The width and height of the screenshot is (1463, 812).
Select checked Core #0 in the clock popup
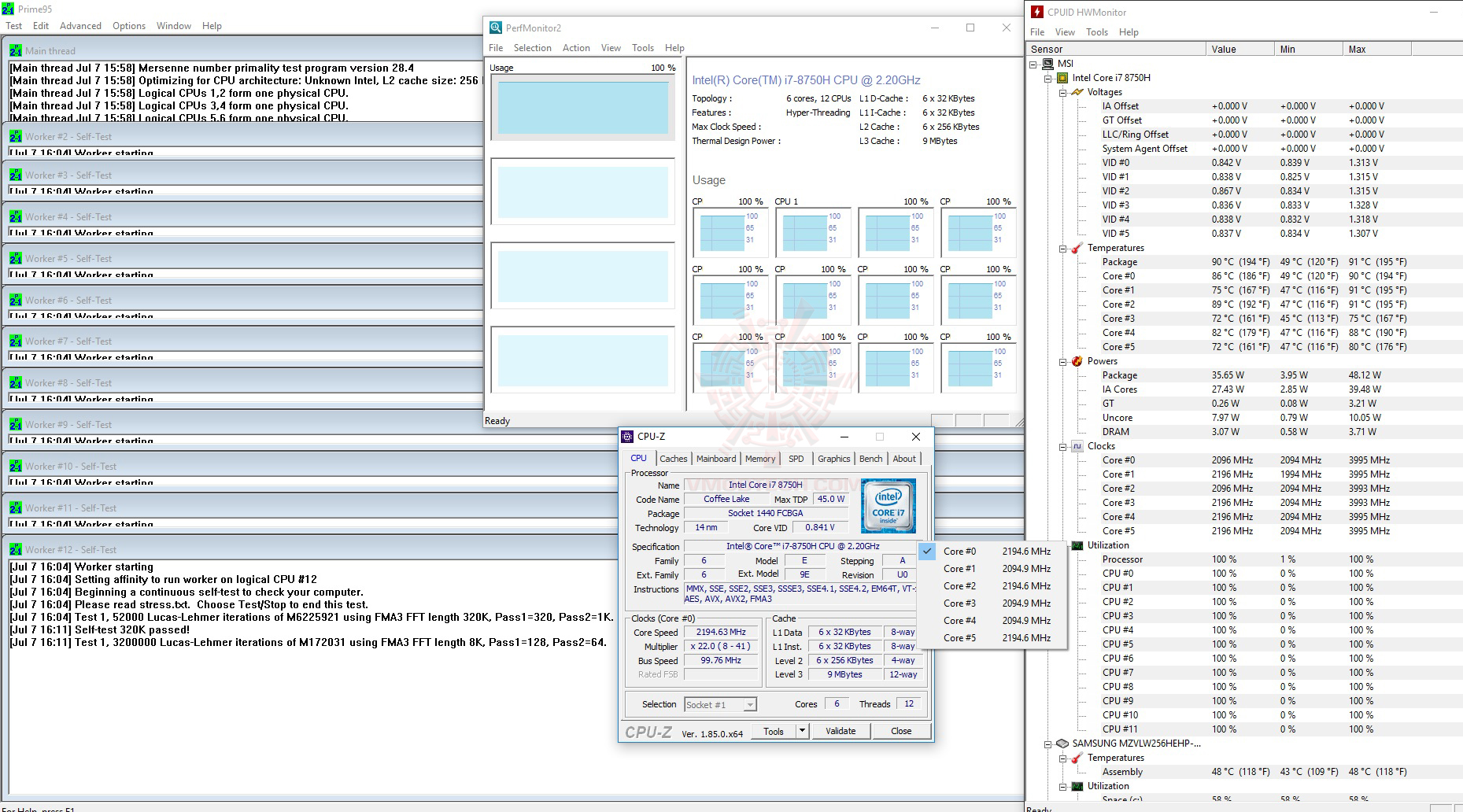point(959,552)
